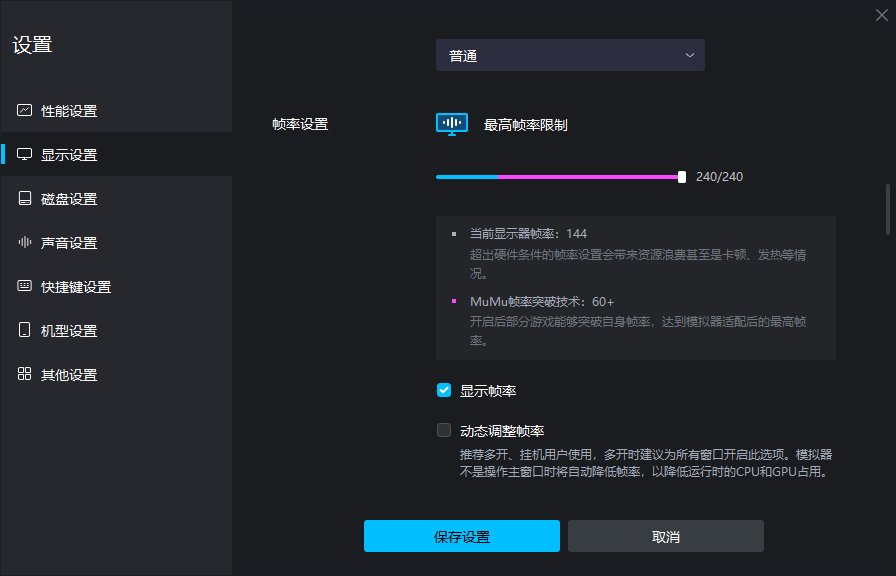Expand the performance preset selector
Viewport: 896px width, 576px height.
(570, 55)
